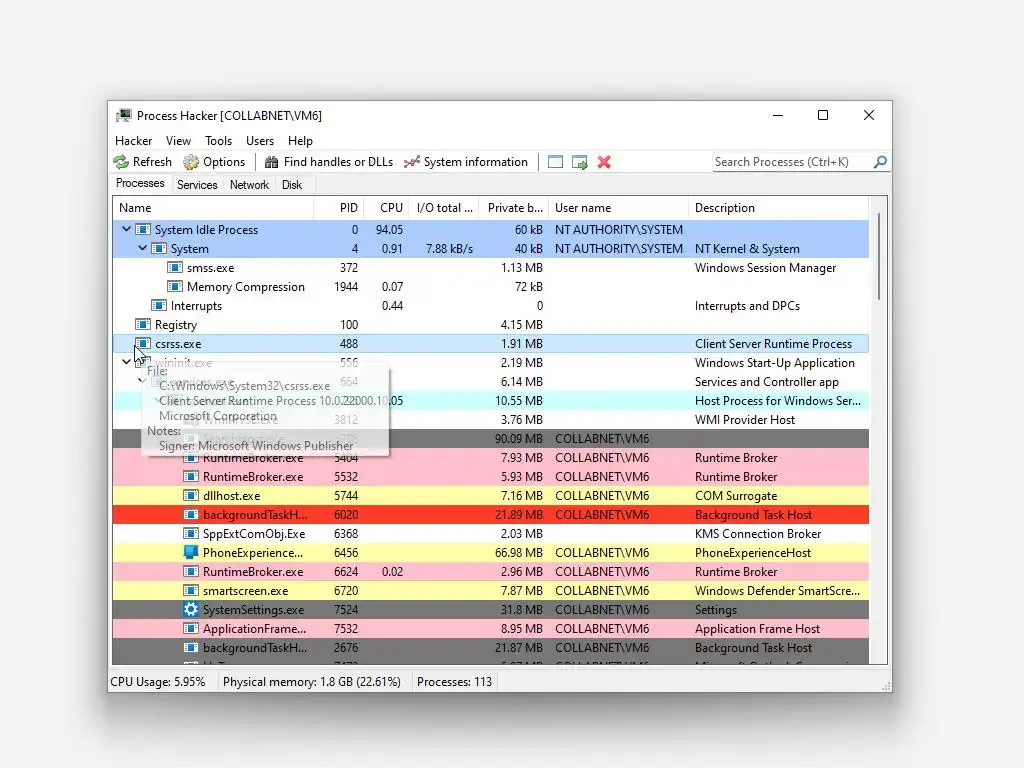Viewport: 1024px width, 768px height.
Task: Collapse the wininit.exe tree node
Action: 126,362
